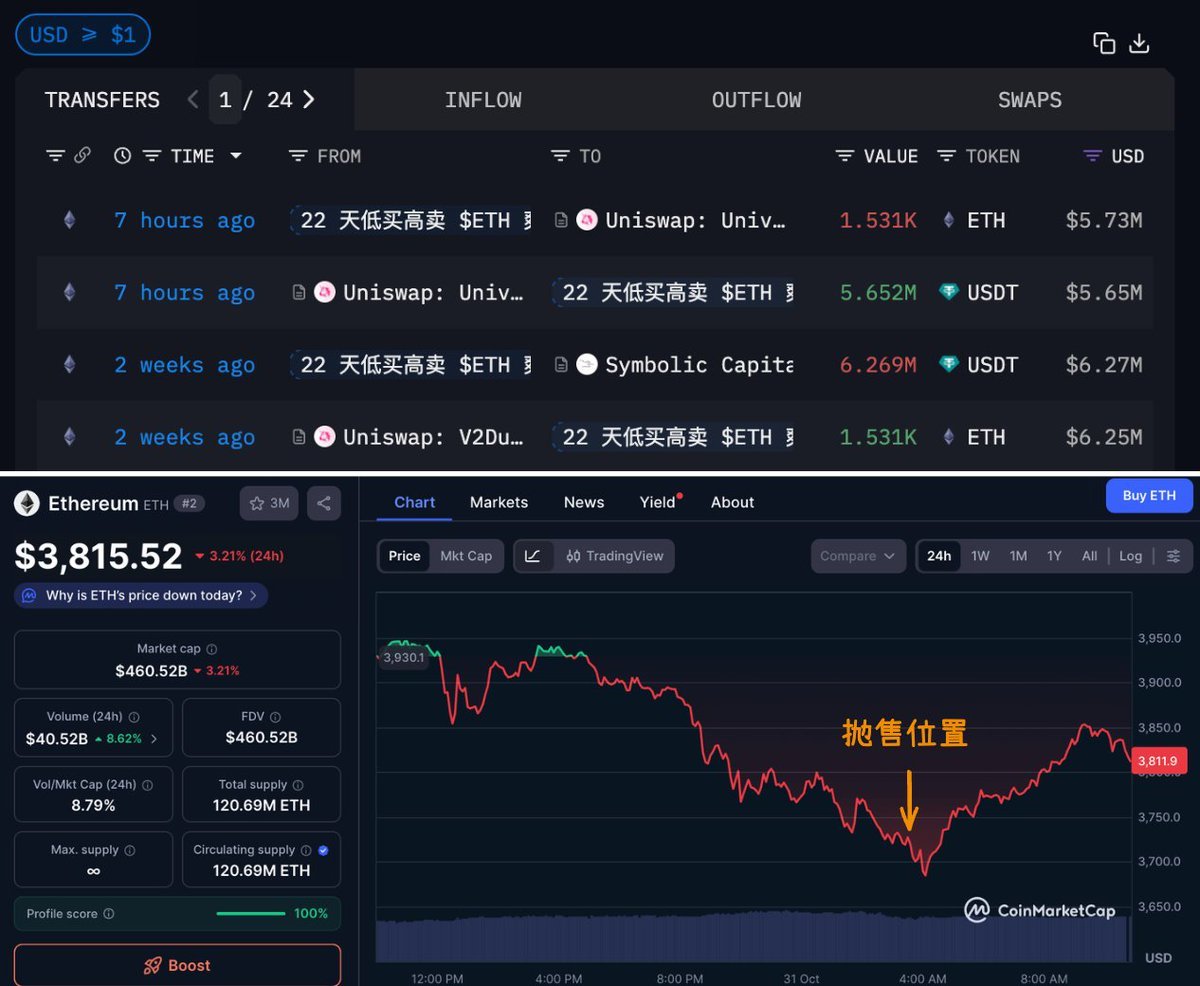1200x986 pixels.
Task: Switch to the OUTFLOW tab
Action: 756,100
